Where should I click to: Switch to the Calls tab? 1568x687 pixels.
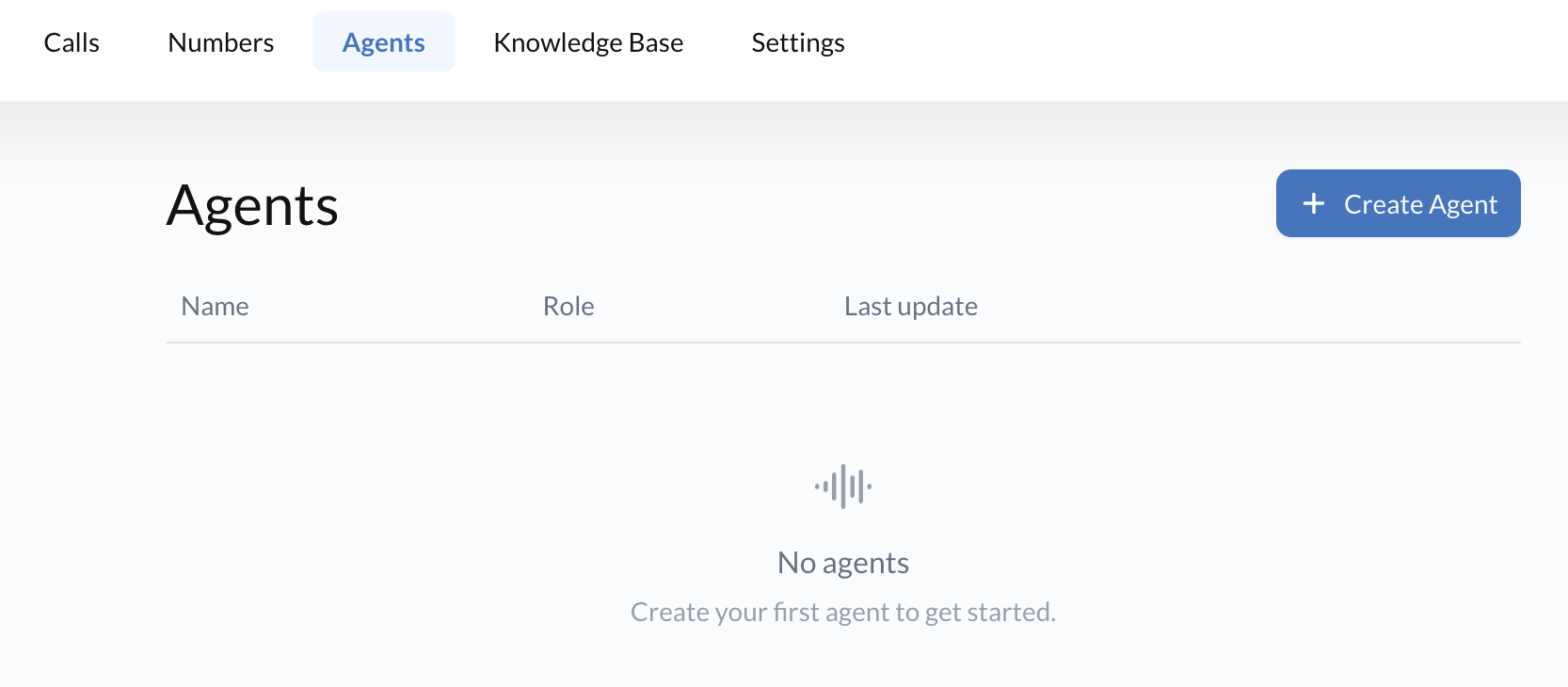point(72,41)
